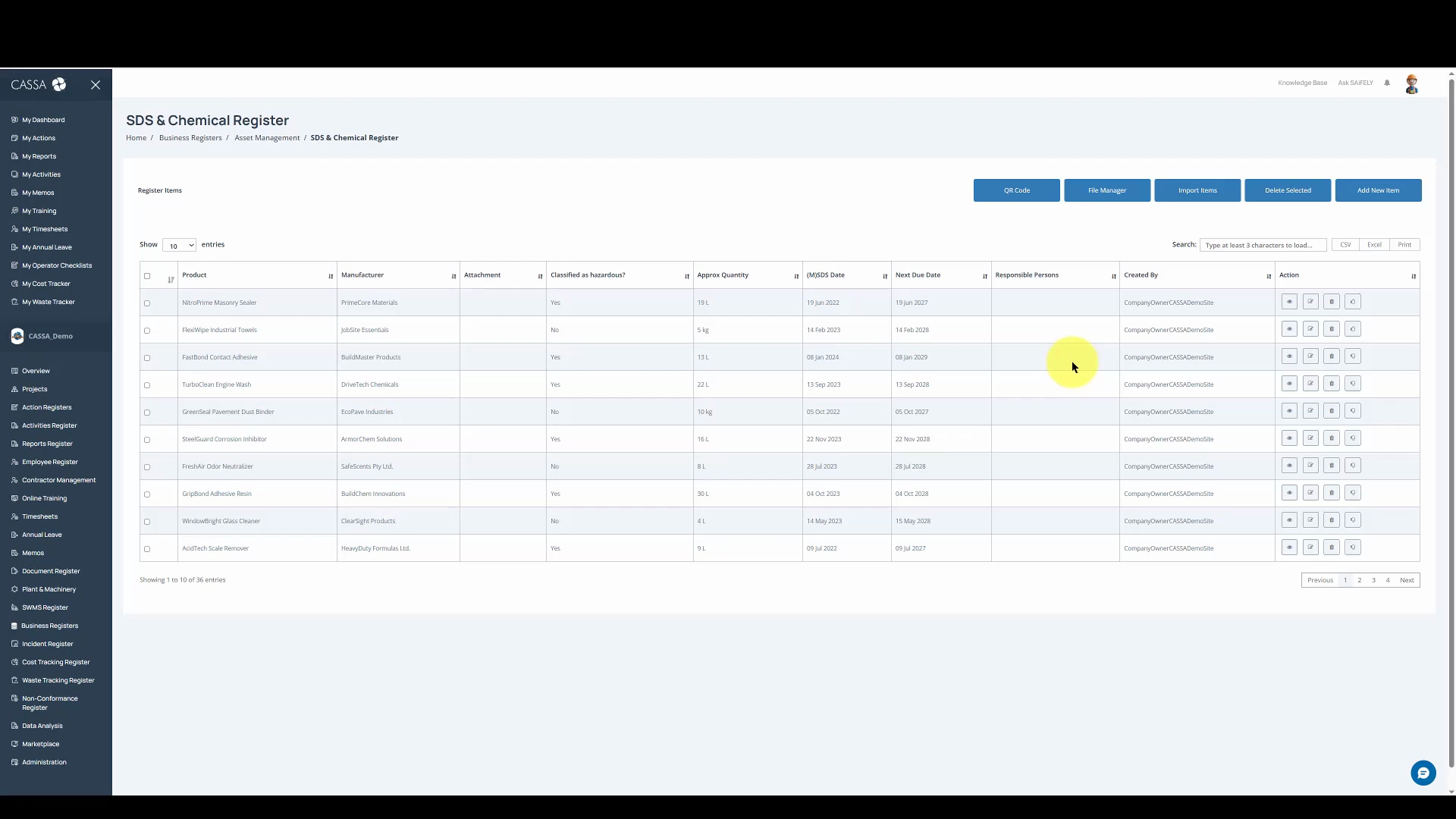Close the sidebar with X icon
Viewport: 1456px width, 819px height.
pyautogui.click(x=96, y=85)
